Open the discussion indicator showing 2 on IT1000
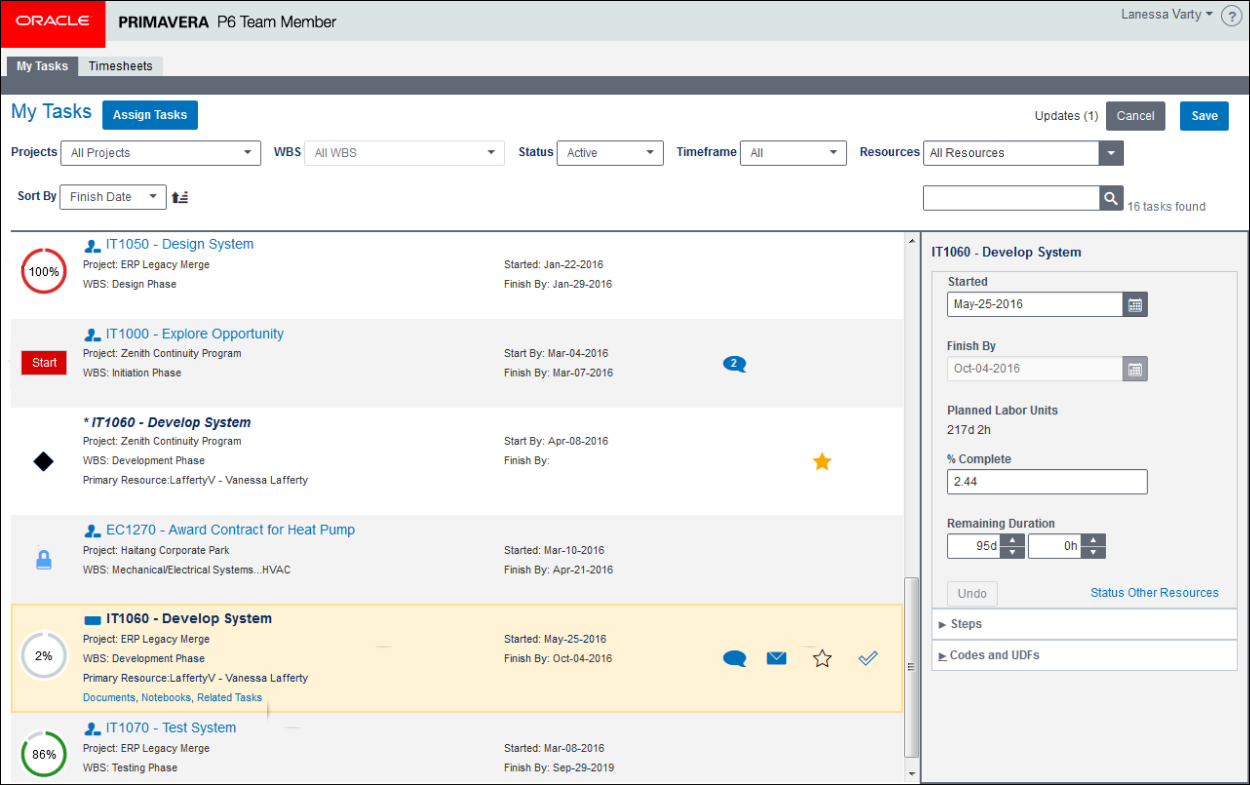The image size is (1250, 785). tap(735, 364)
